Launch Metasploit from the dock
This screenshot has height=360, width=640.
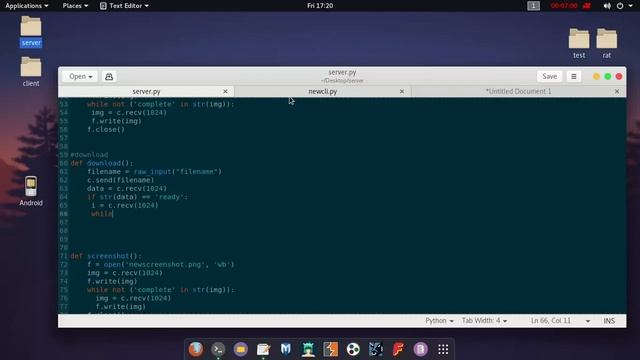click(x=286, y=349)
